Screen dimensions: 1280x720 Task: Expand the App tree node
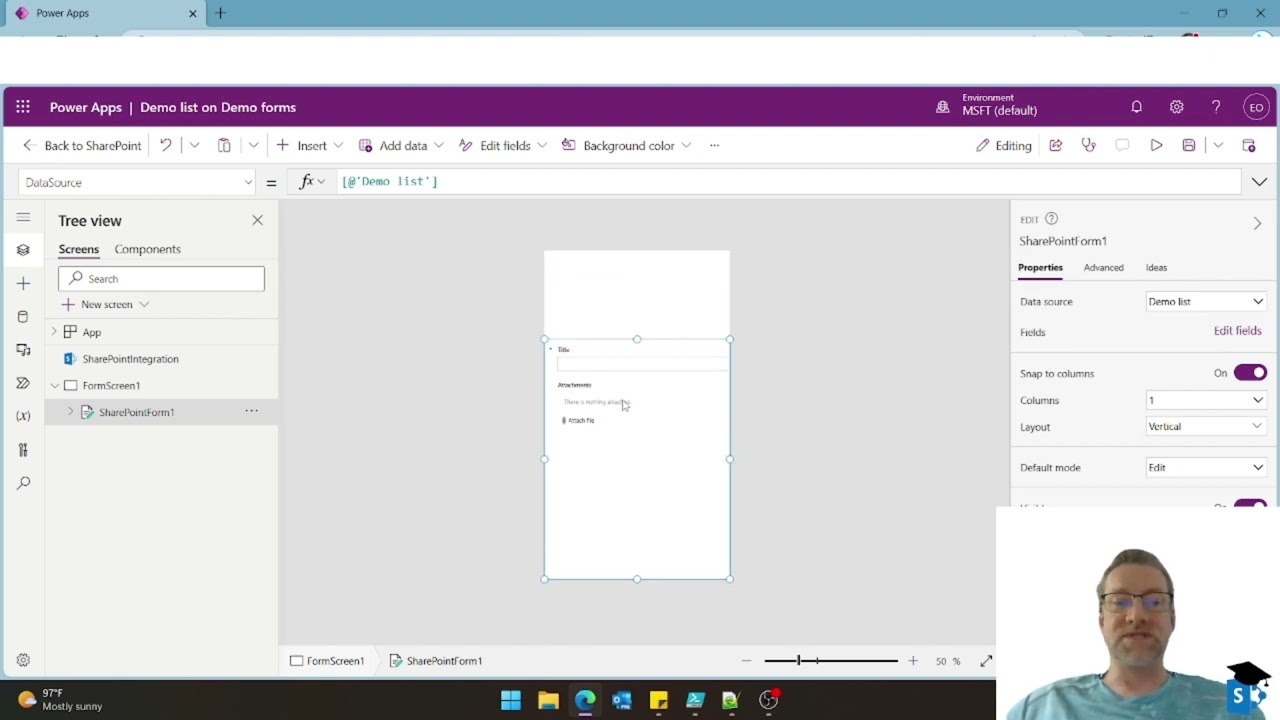(x=54, y=332)
